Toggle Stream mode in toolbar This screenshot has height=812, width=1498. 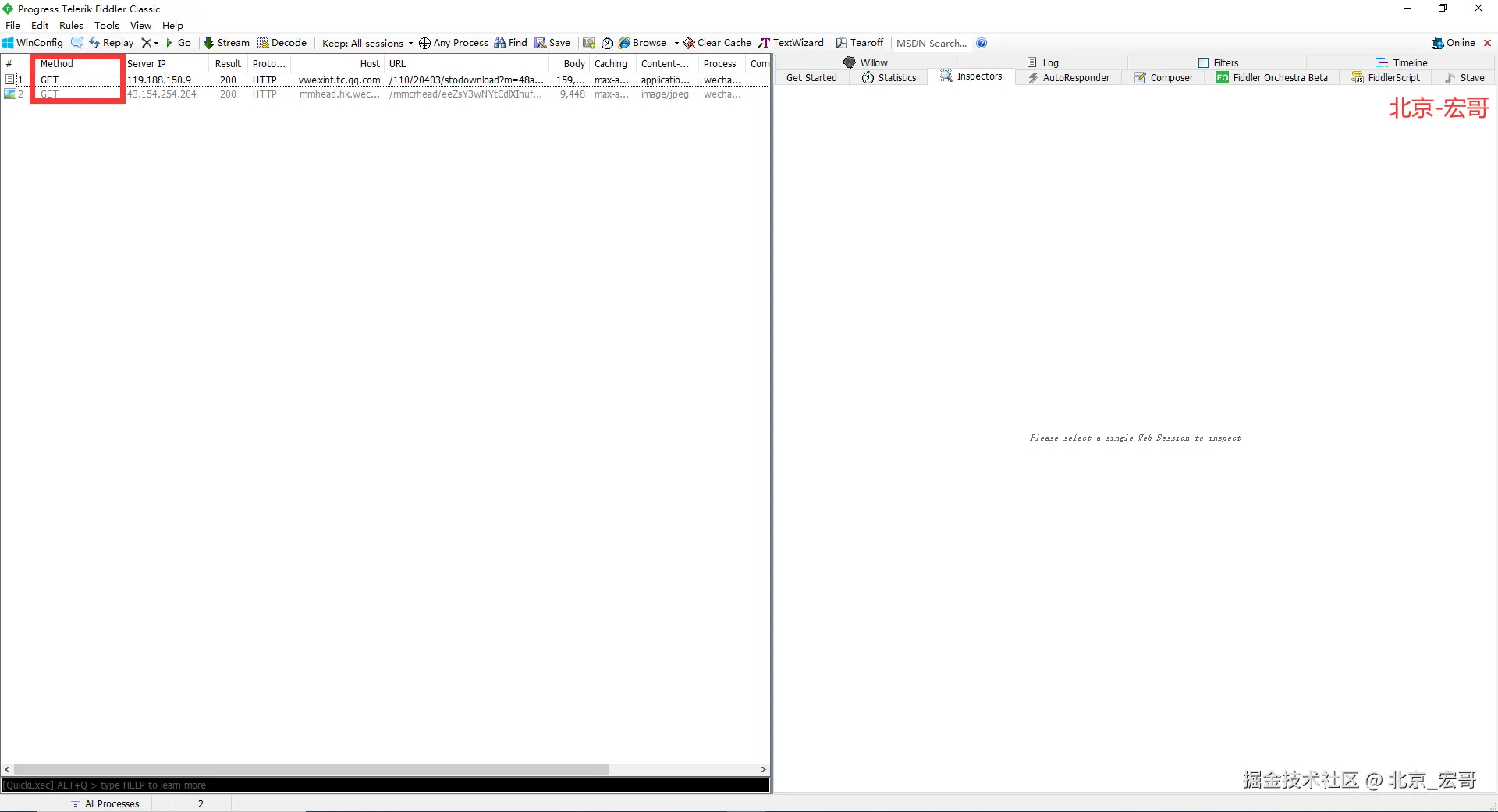pos(226,43)
